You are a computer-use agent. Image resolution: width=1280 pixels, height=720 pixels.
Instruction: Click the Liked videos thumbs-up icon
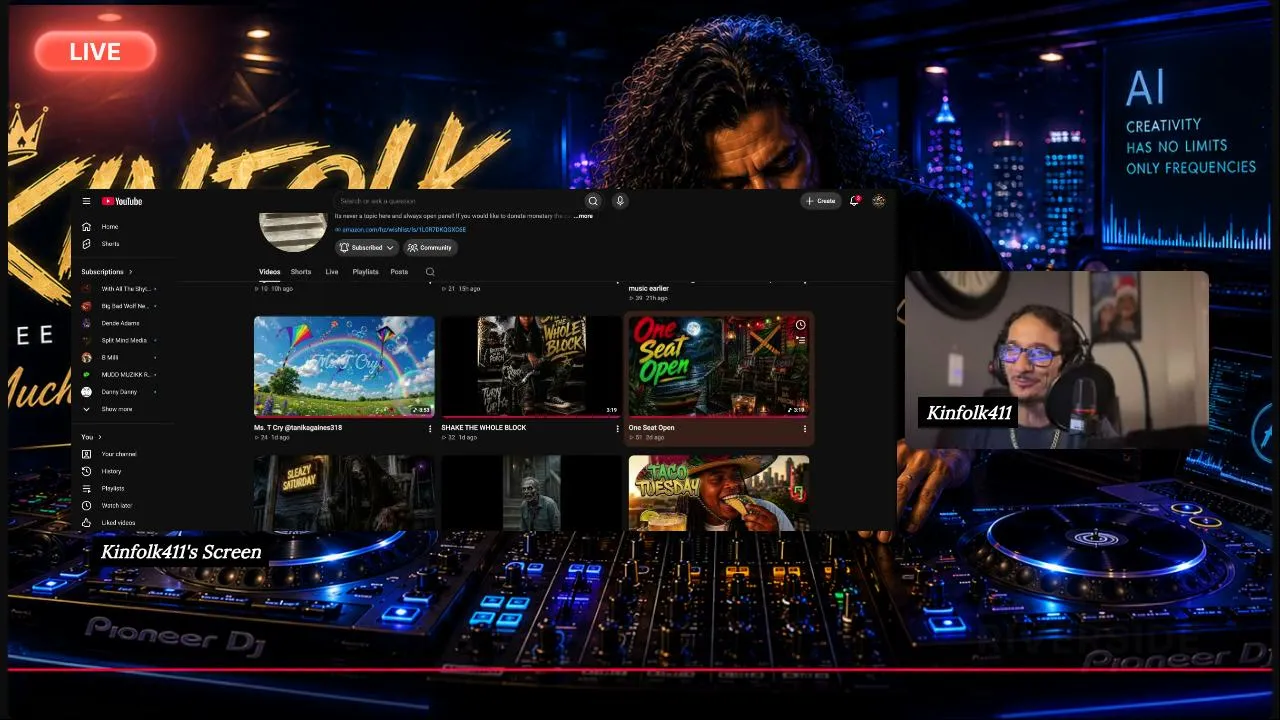pyautogui.click(x=87, y=522)
